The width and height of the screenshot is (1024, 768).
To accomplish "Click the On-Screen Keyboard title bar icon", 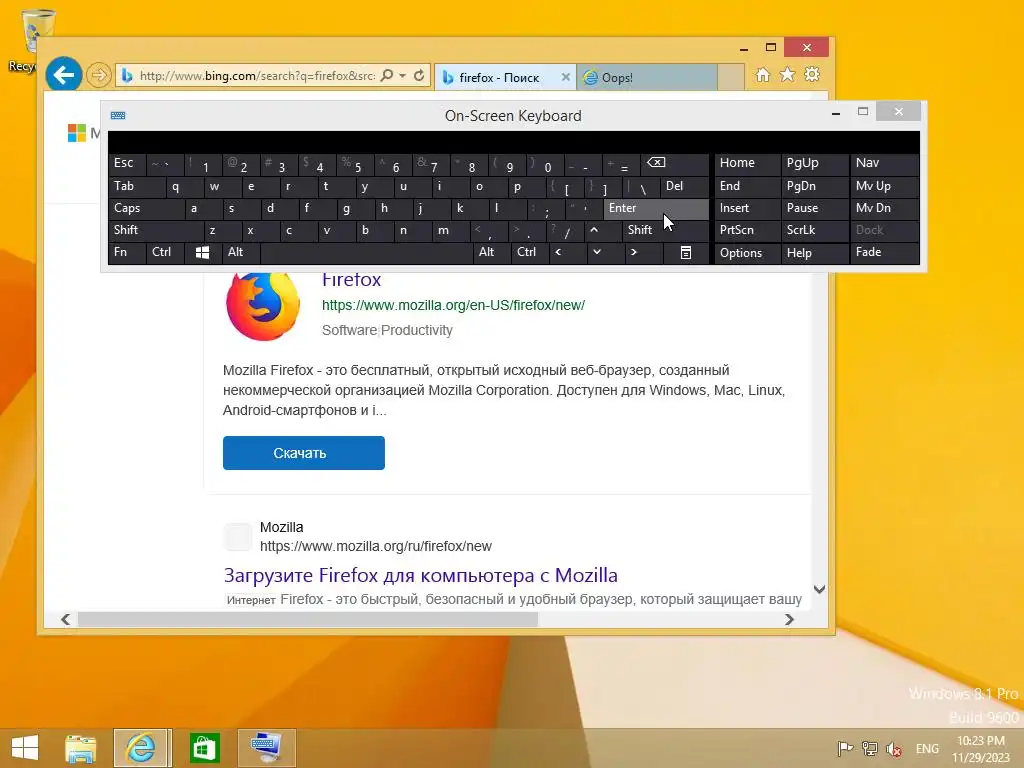I will click(x=118, y=116).
